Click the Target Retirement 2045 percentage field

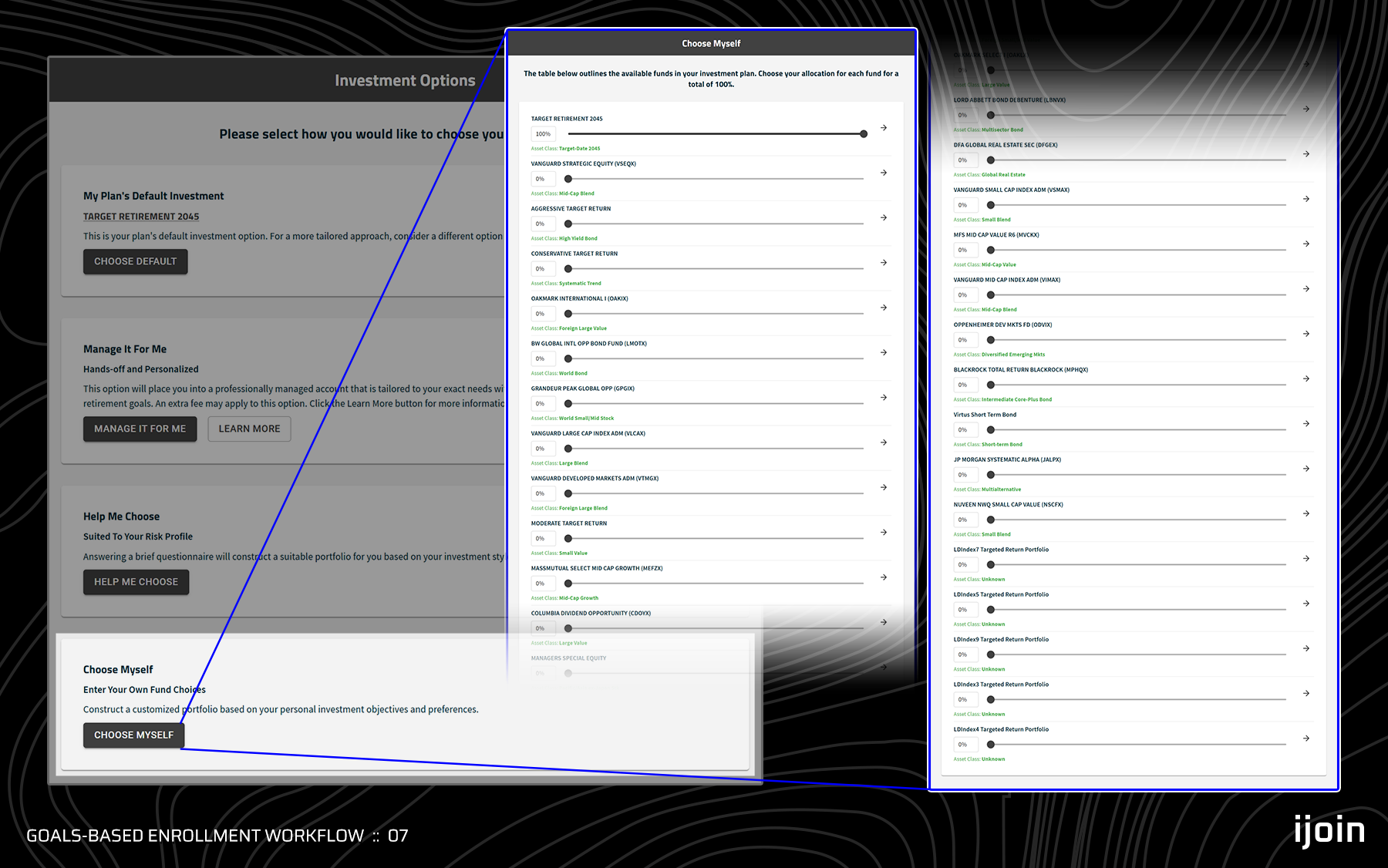click(544, 134)
